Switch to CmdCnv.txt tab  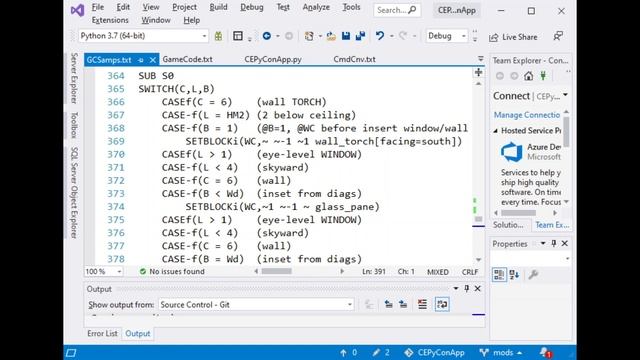point(354,60)
